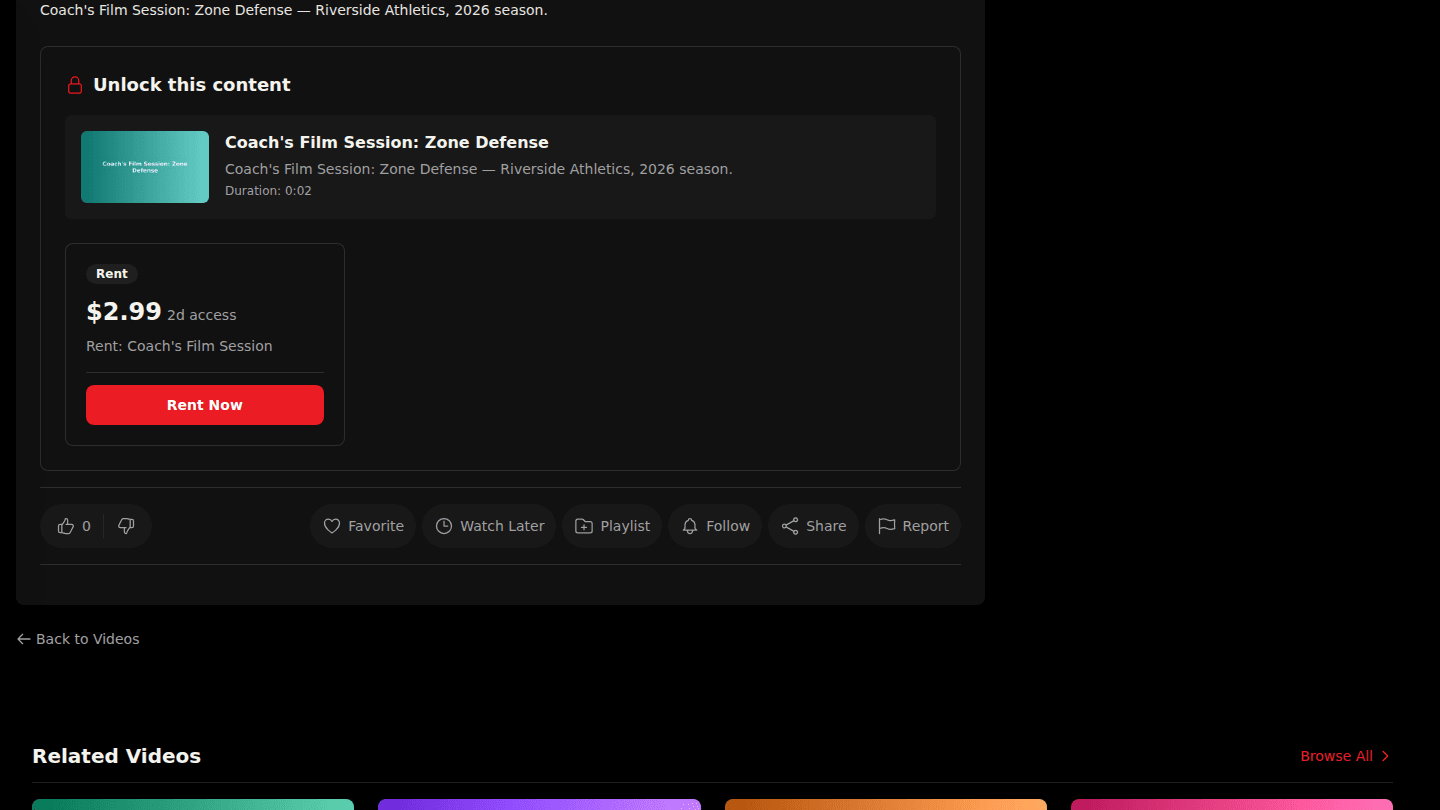Open Browse All related videos
The height and width of the screenshot is (810, 1440).
[1345, 756]
